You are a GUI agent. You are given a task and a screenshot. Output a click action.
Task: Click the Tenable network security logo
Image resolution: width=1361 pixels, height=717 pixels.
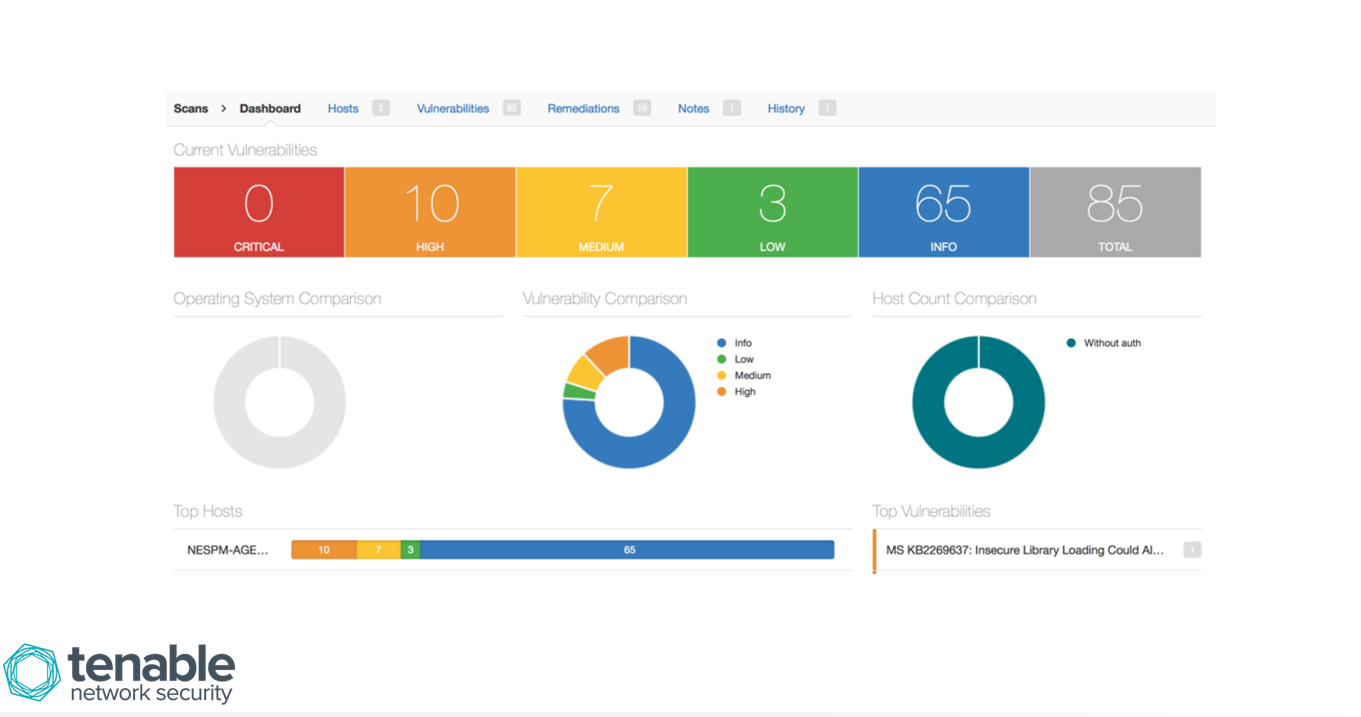click(120, 668)
